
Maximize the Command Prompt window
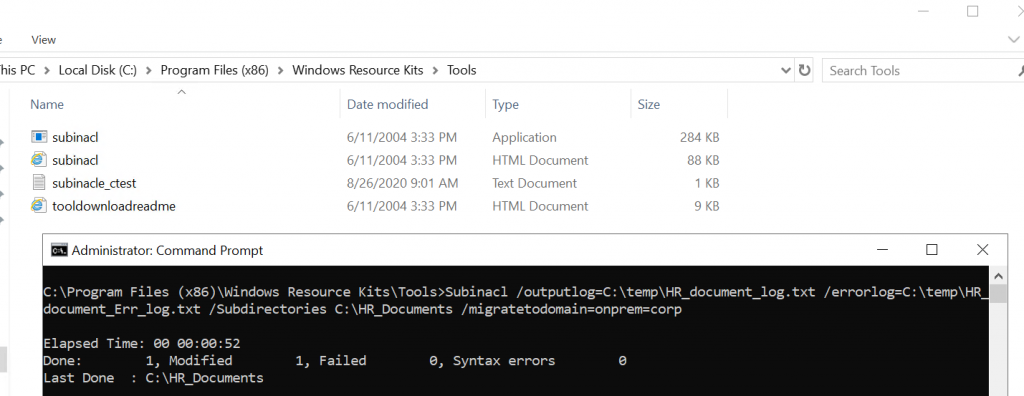tap(932, 250)
